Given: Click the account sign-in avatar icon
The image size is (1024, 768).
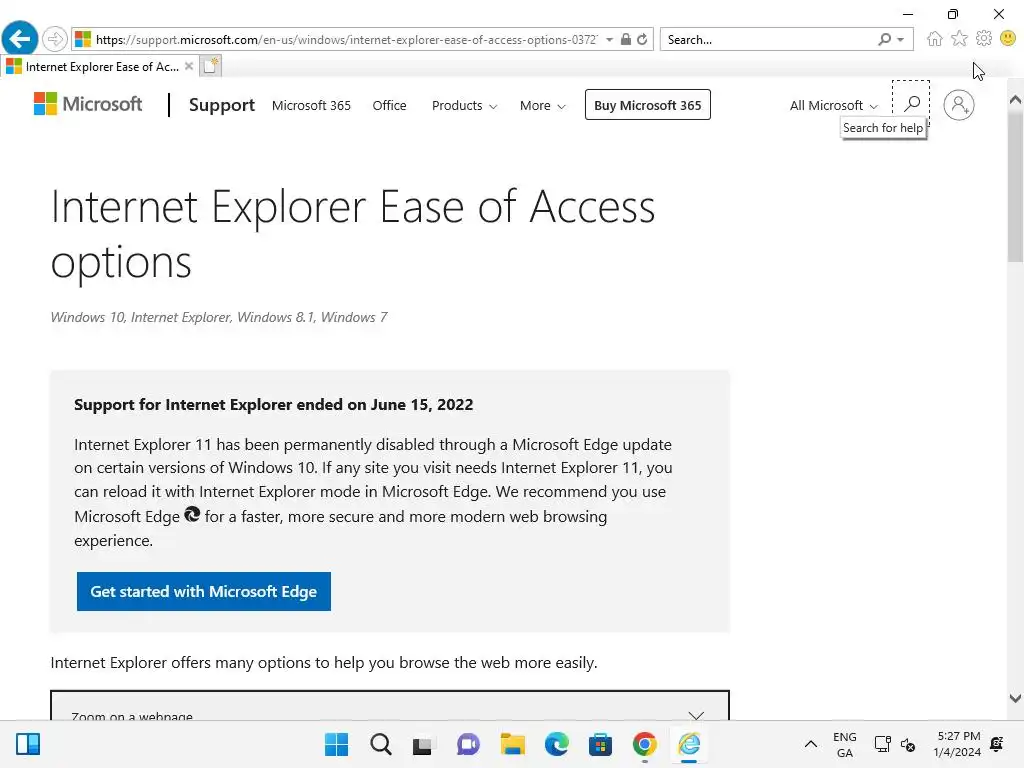Looking at the screenshot, I should (x=958, y=105).
